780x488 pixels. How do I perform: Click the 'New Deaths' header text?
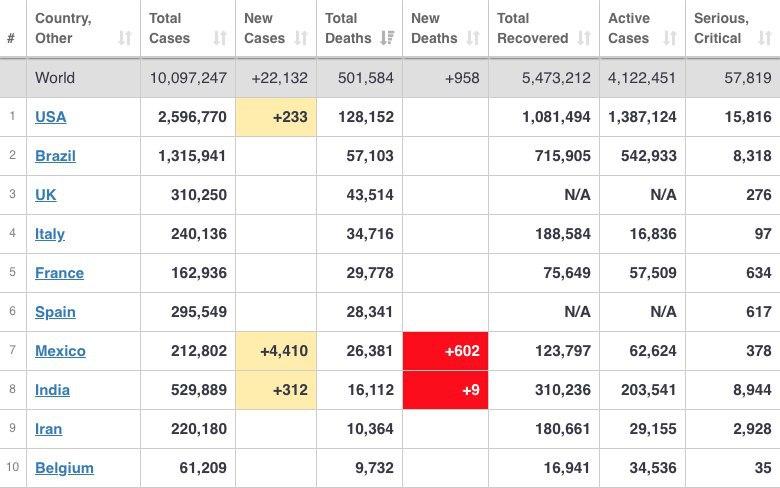[x=434, y=28]
